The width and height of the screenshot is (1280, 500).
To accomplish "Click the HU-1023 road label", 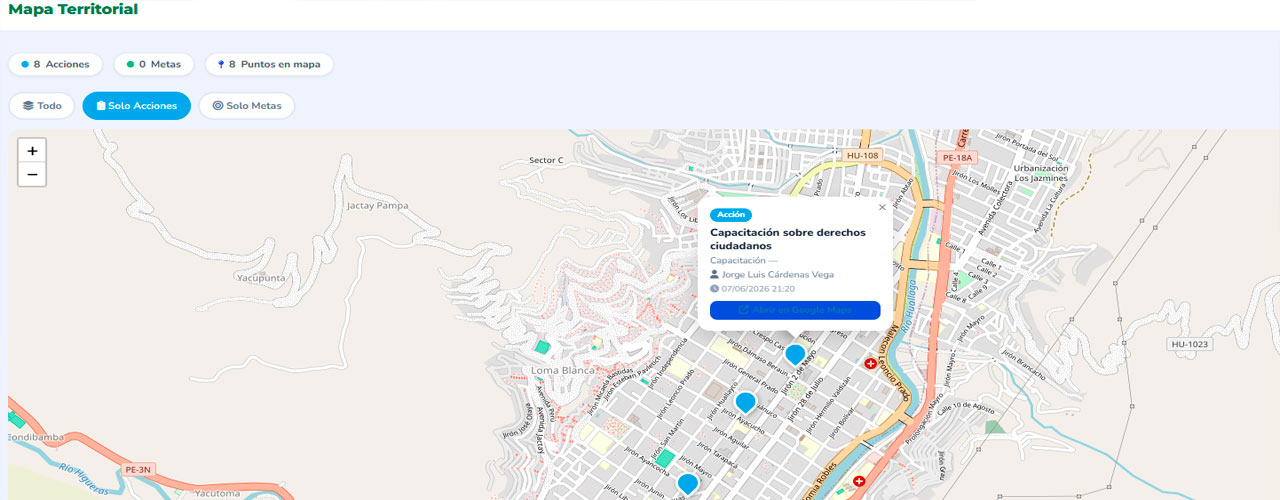I will (1189, 344).
